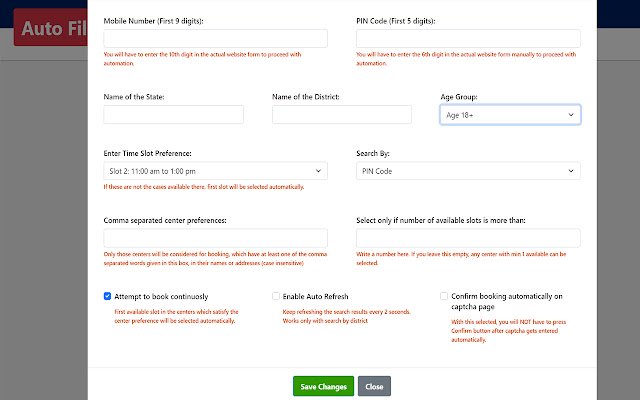640x400 pixels.
Task: Check Confirm booking automatically on captcha page
Action: [444, 296]
